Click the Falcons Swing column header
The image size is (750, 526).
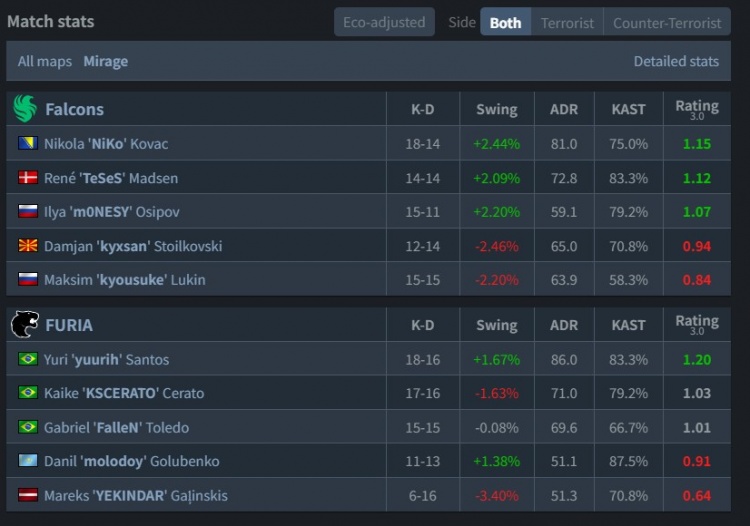496,109
